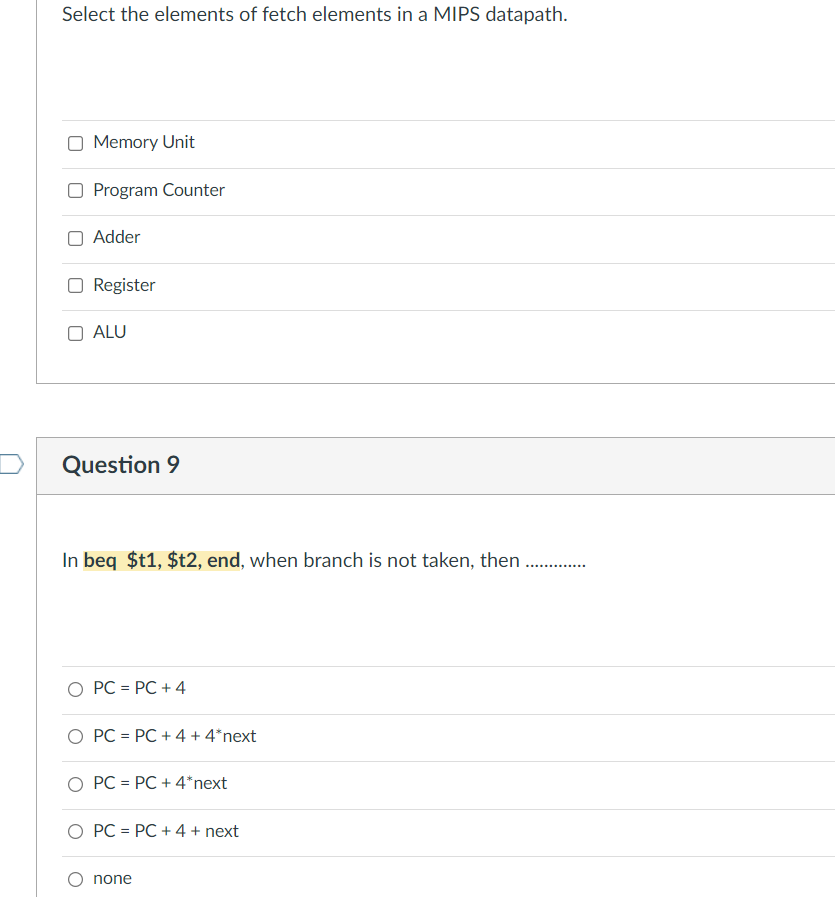Check the Memory Unit checkbox
The width and height of the screenshot is (835, 897).
pyautogui.click(x=75, y=143)
